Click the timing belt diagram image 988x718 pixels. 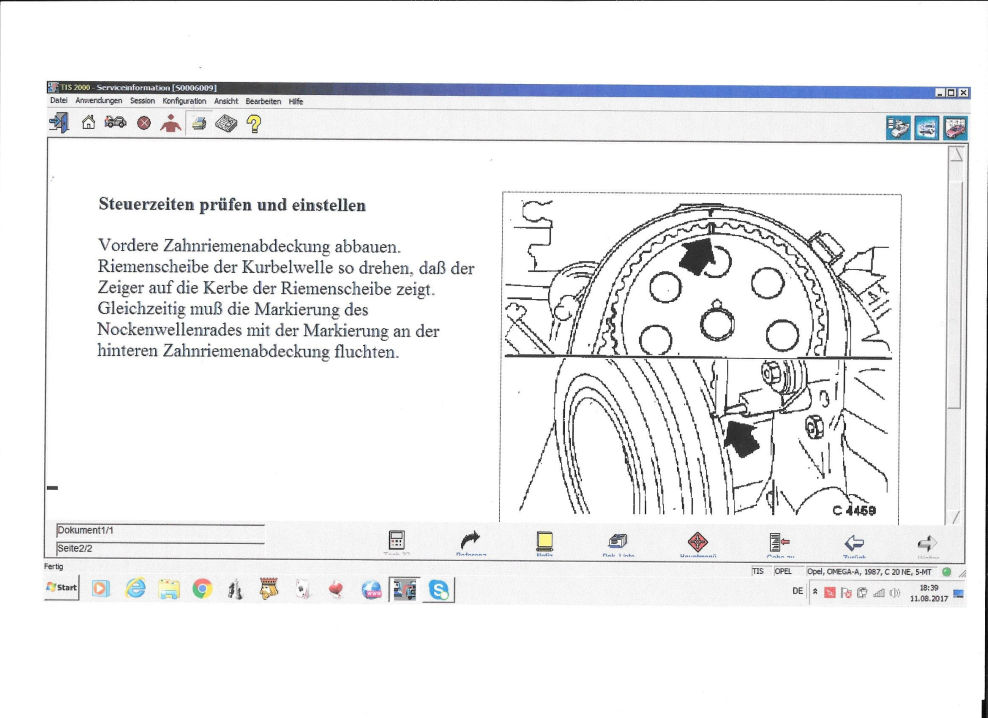coord(701,355)
